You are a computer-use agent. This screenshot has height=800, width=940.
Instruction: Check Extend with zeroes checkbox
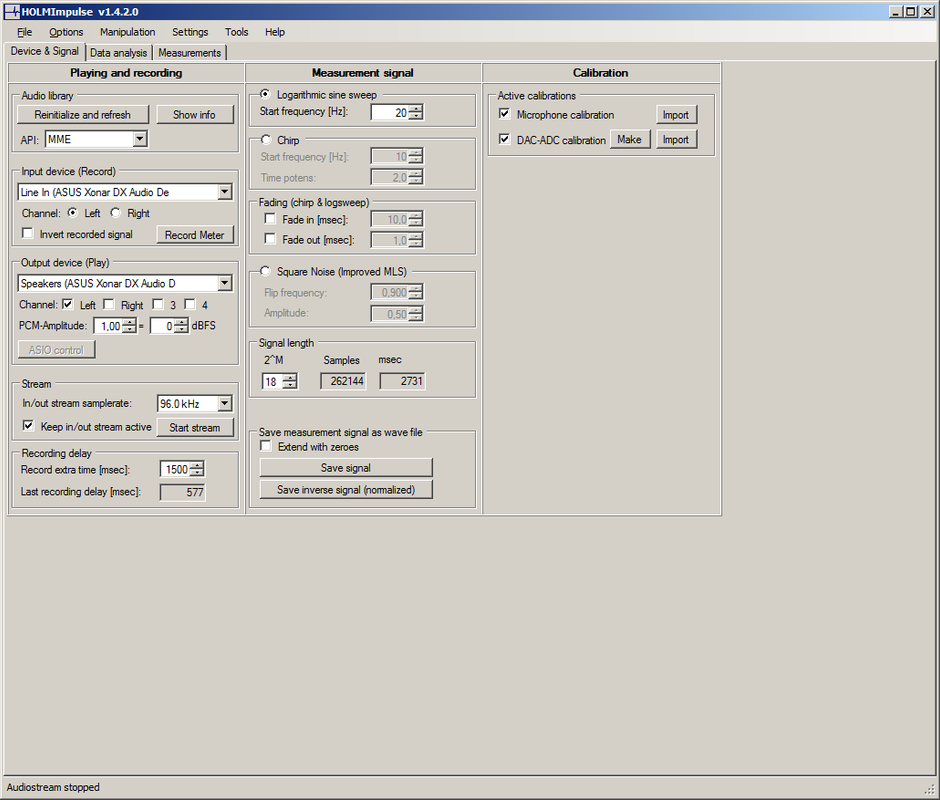(266, 446)
